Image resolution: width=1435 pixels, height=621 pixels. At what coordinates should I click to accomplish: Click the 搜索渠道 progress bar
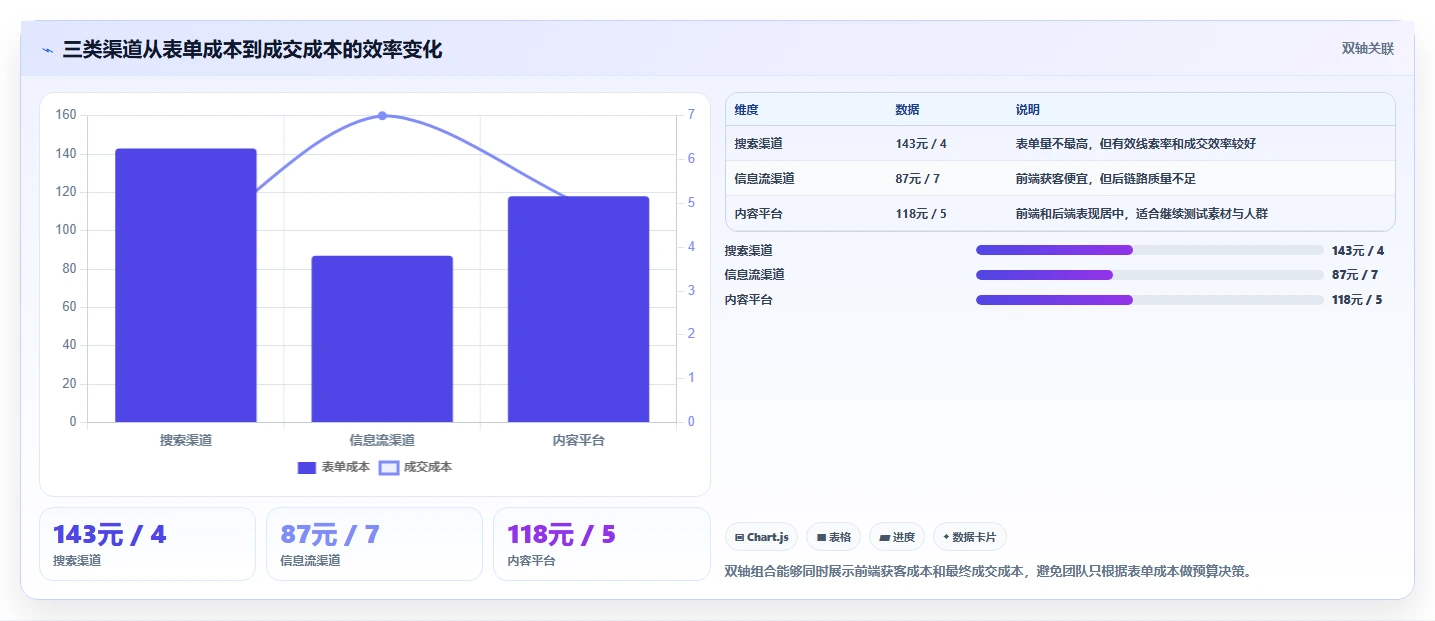[x=1149, y=250]
